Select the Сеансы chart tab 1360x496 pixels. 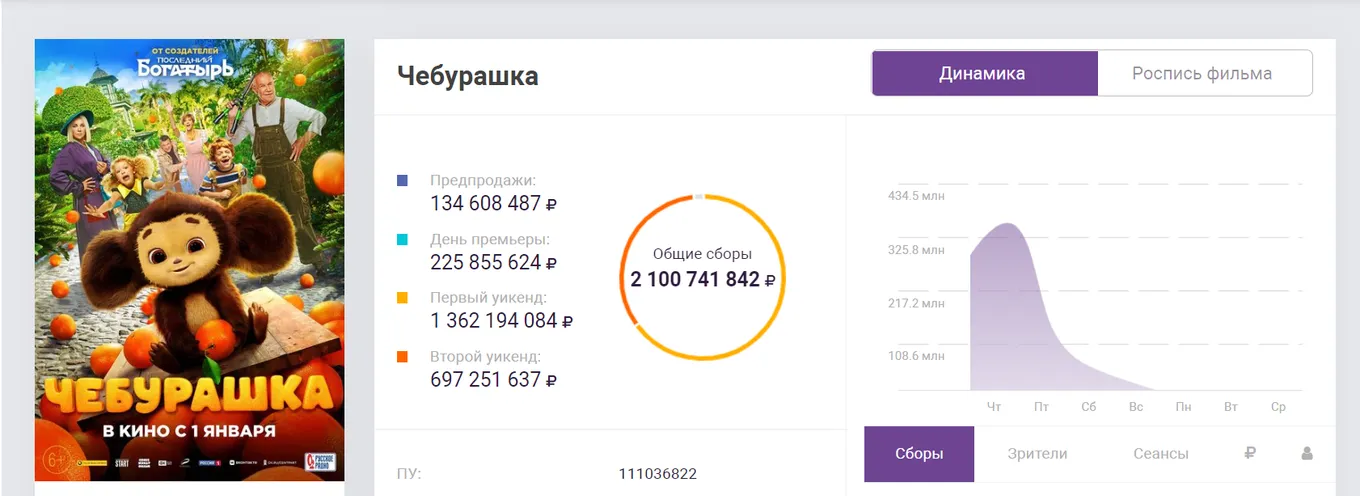coord(1161,453)
